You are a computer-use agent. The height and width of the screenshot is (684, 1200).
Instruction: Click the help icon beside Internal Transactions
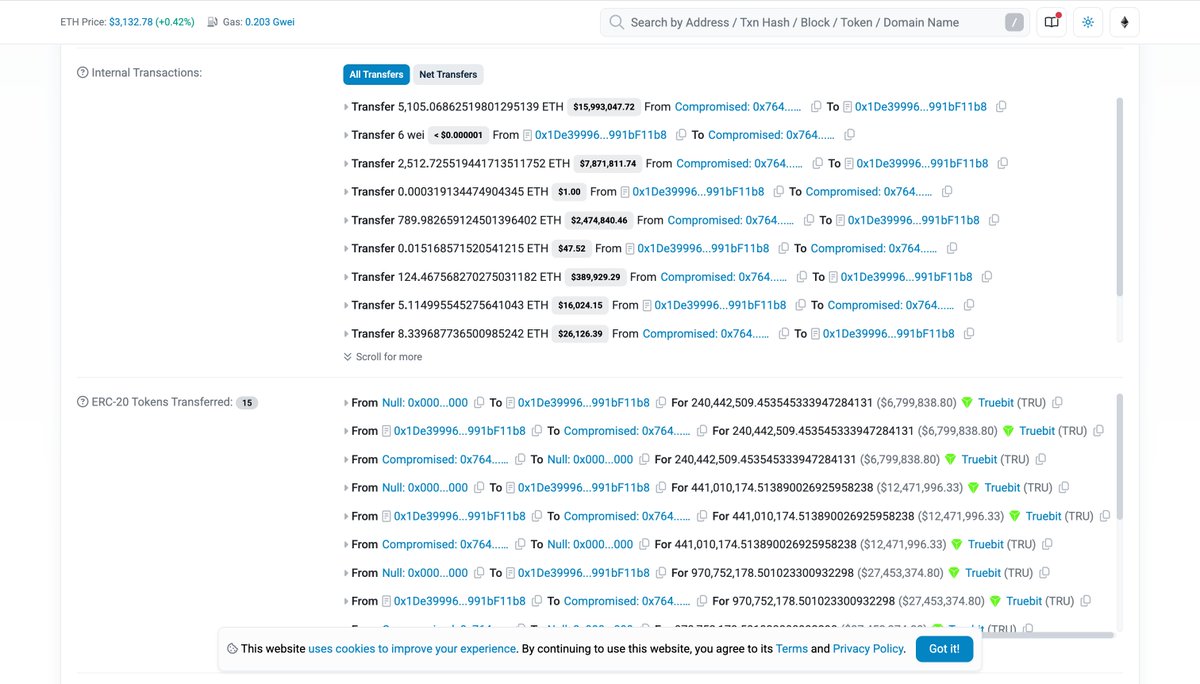click(80, 72)
